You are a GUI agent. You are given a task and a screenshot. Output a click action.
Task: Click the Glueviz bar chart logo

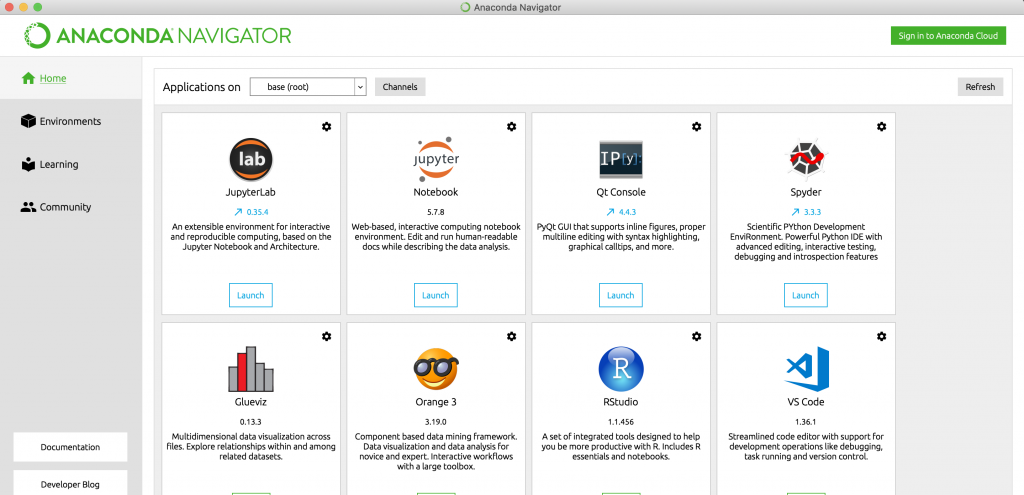pyautogui.click(x=251, y=369)
